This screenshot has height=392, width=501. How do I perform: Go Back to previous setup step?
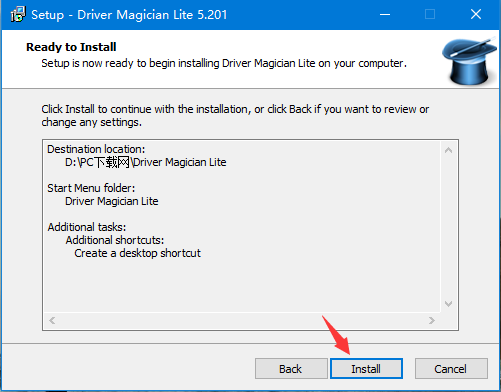click(291, 369)
